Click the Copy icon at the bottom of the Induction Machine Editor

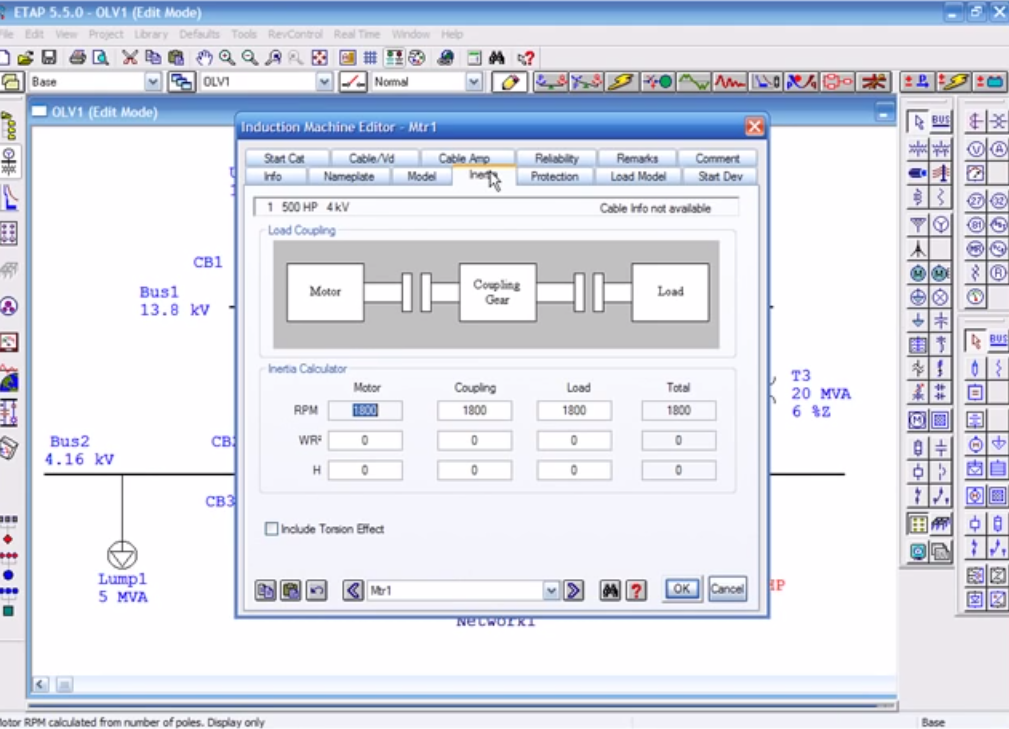[x=265, y=590]
